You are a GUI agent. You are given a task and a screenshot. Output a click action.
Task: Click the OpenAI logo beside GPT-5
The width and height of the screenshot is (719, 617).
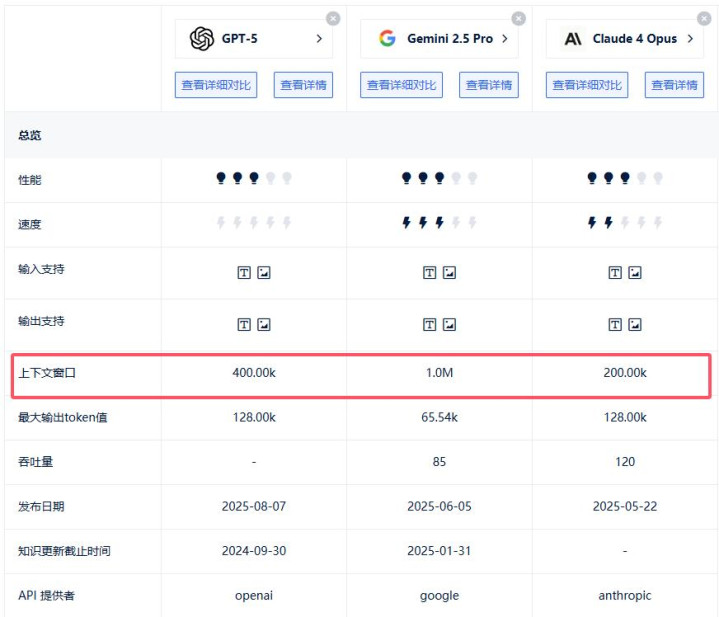coord(202,39)
